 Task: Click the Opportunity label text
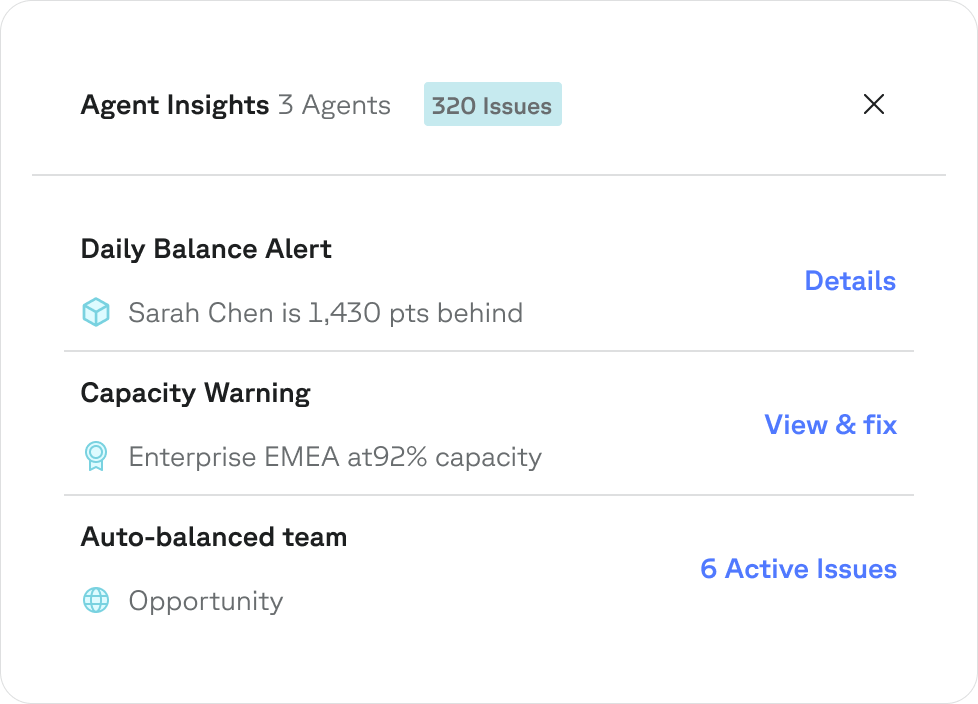(206, 601)
